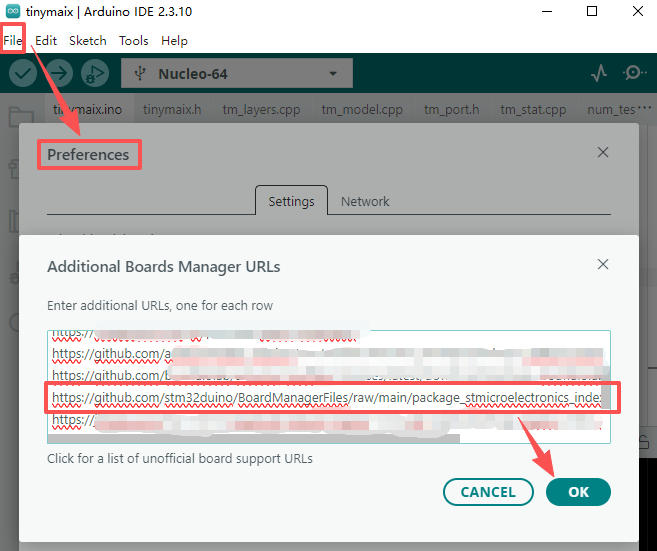Close the Preferences dialog
657x551 pixels.
pos(603,152)
